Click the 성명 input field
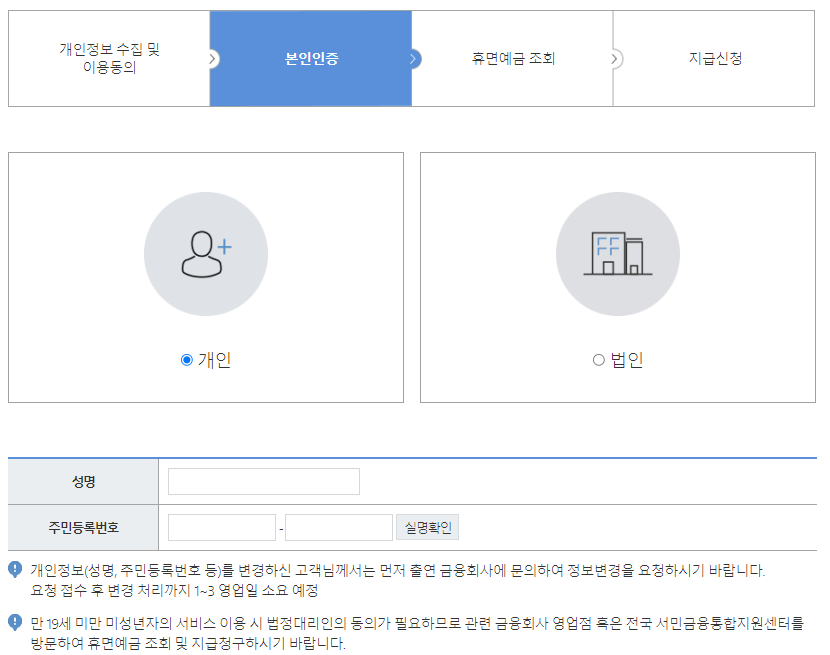Image resolution: width=830 pixels, height=655 pixels. [262, 481]
